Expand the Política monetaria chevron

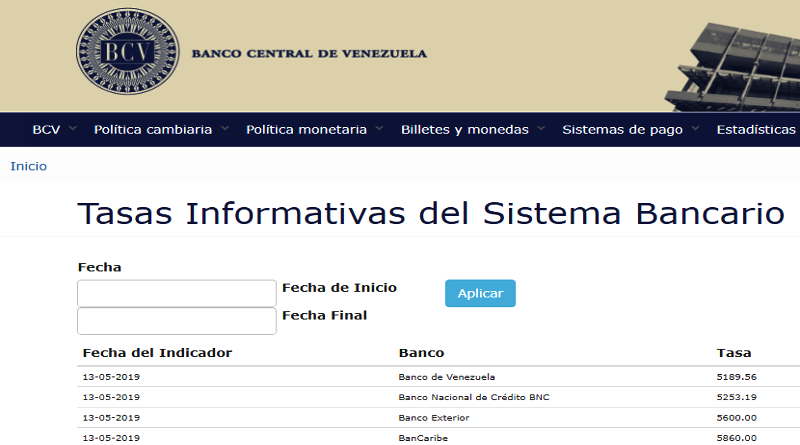coord(379,129)
